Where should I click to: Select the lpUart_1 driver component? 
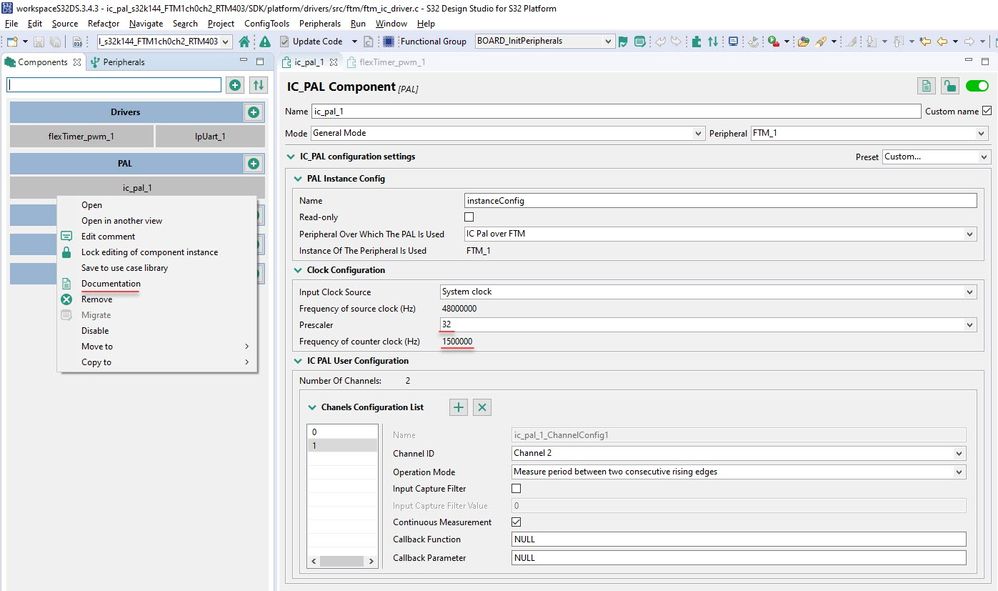tap(210, 136)
